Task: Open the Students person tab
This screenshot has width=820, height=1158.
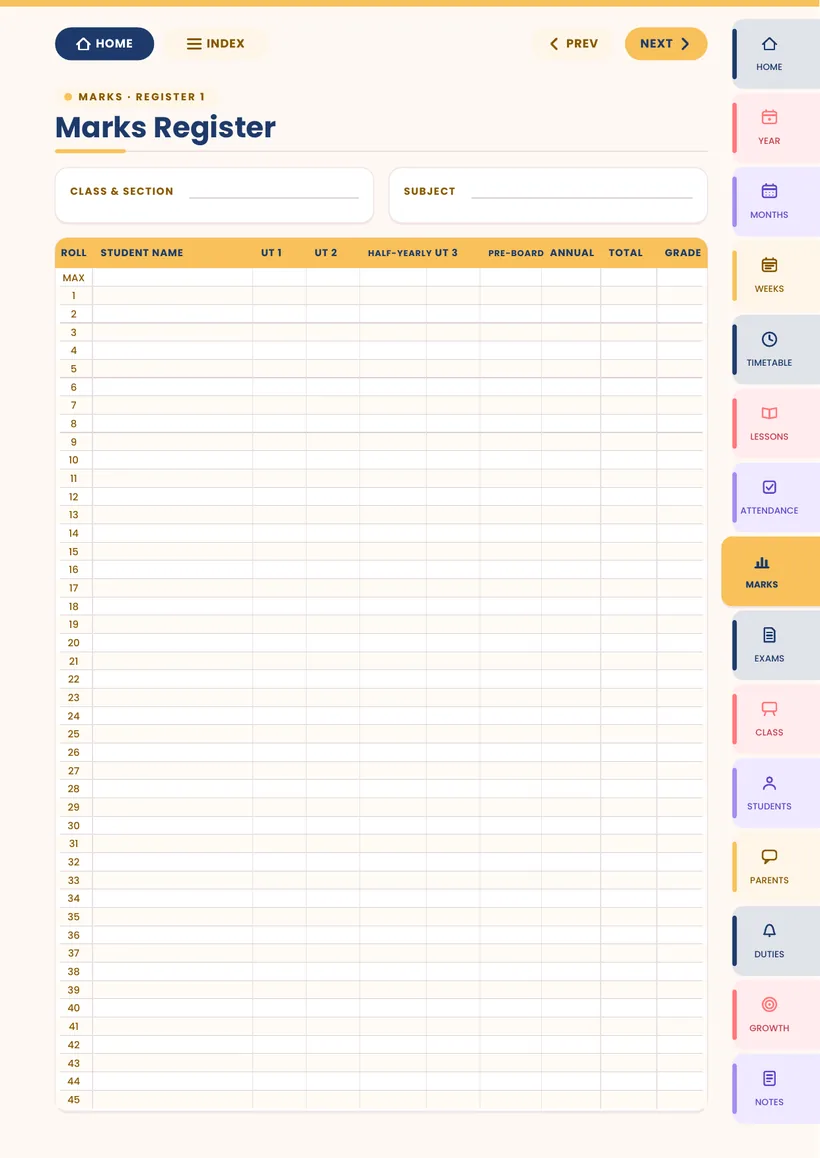Action: 776,793
